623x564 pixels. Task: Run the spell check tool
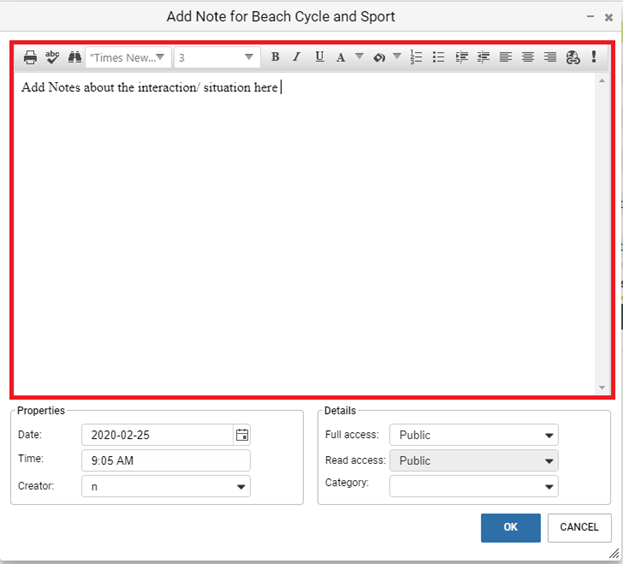click(52, 58)
